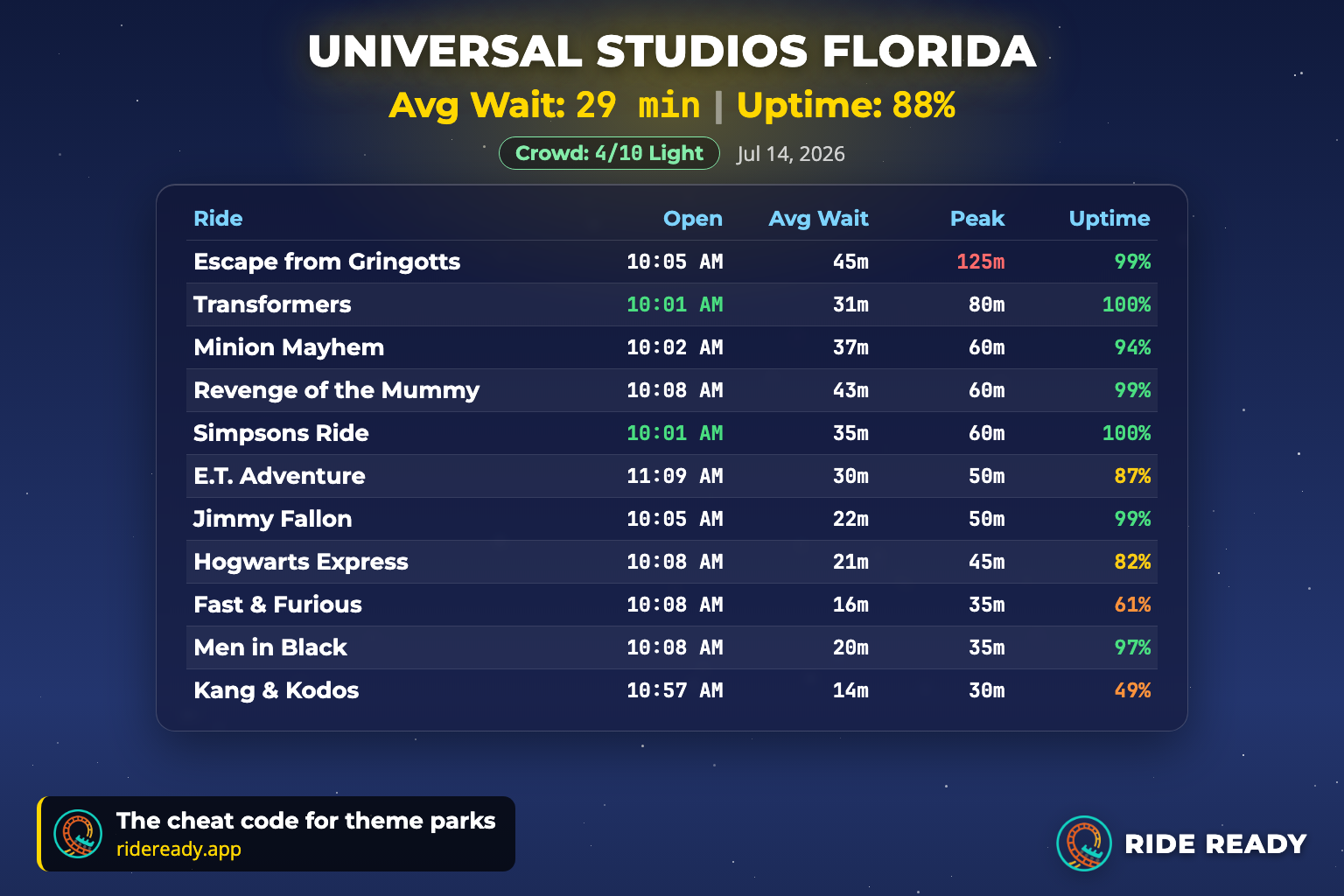Click the Uptime: 88% summary
Image resolution: width=1344 pixels, height=896 pixels.
click(846, 105)
